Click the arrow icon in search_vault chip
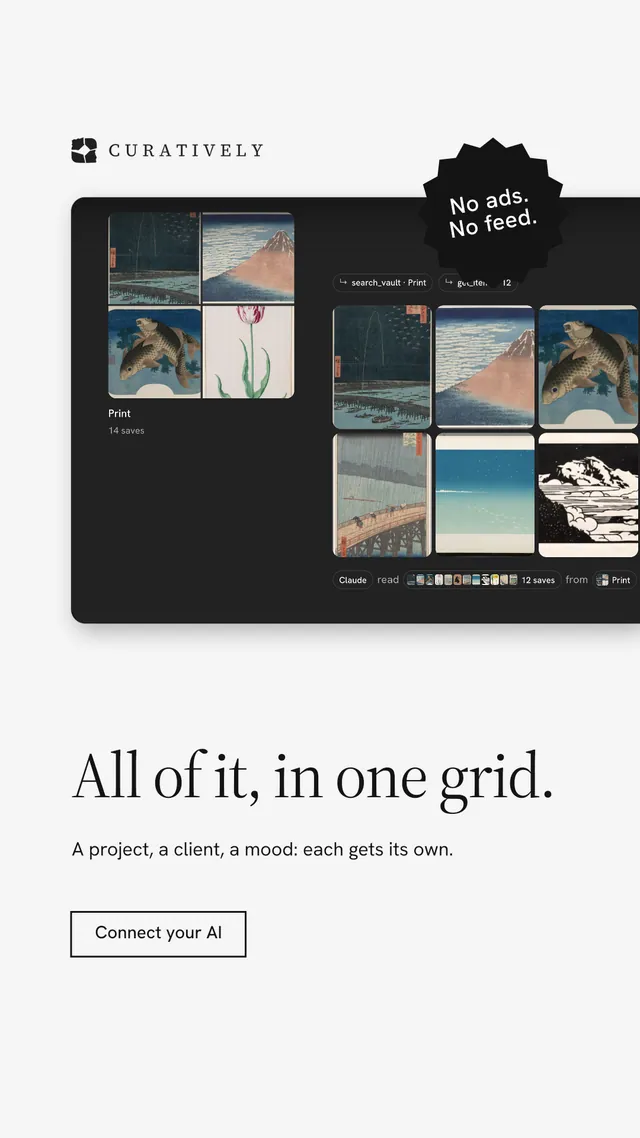This screenshot has width=640, height=1138. click(x=343, y=282)
